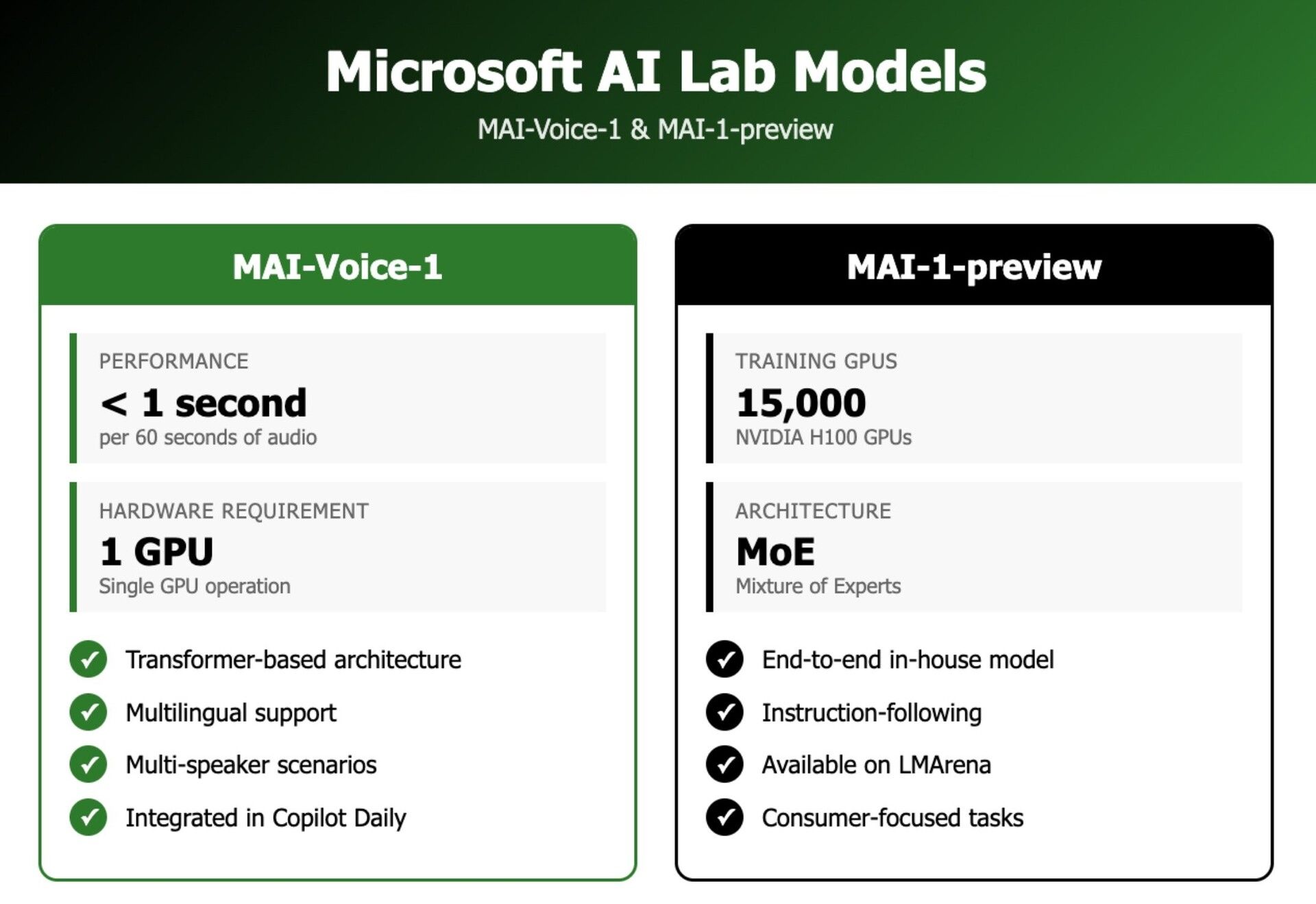
Task: Select the MAI-1-preview card header
Action: [974, 266]
